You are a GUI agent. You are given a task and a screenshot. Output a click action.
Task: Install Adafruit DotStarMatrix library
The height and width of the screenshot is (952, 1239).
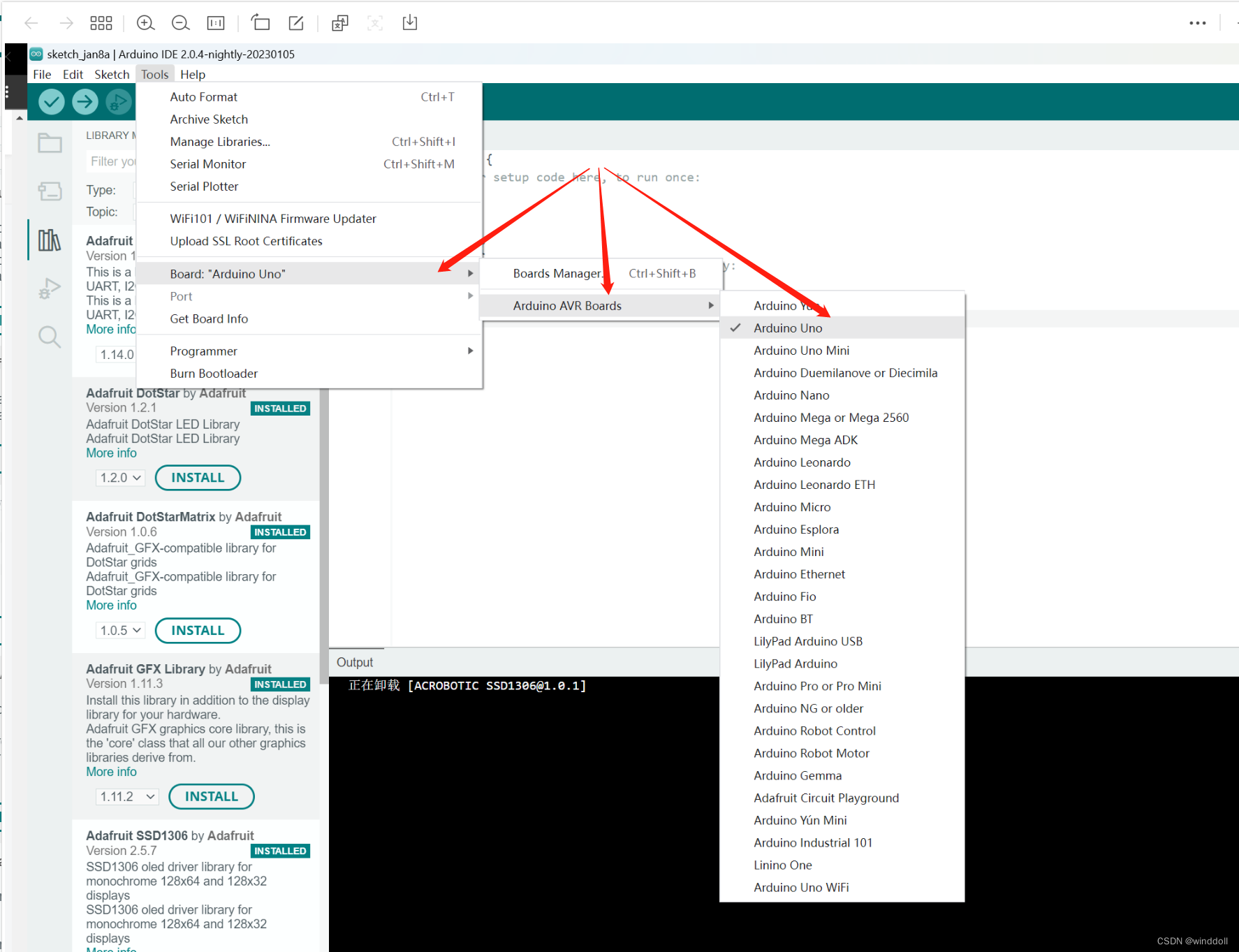[198, 630]
